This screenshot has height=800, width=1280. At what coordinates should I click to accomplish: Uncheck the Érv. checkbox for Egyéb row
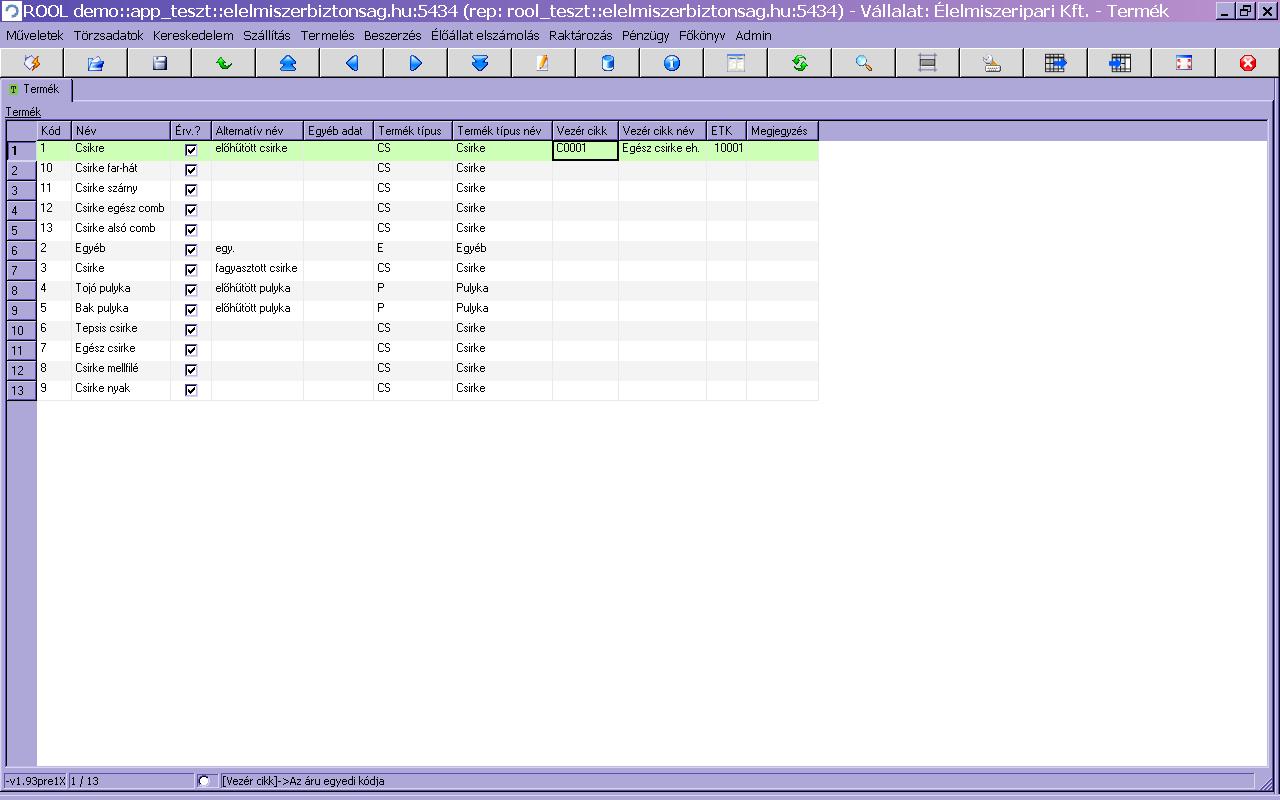point(191,250)
